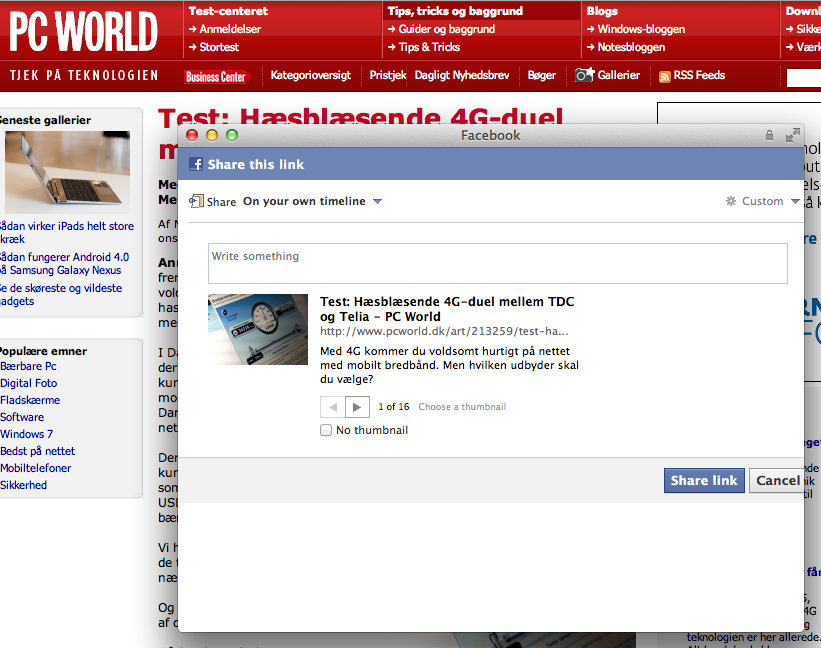Open the Mobiltelefoner topic link
The height and width of the screenshot is (648, 821).
pyautogui.click(x=36, y=468)
